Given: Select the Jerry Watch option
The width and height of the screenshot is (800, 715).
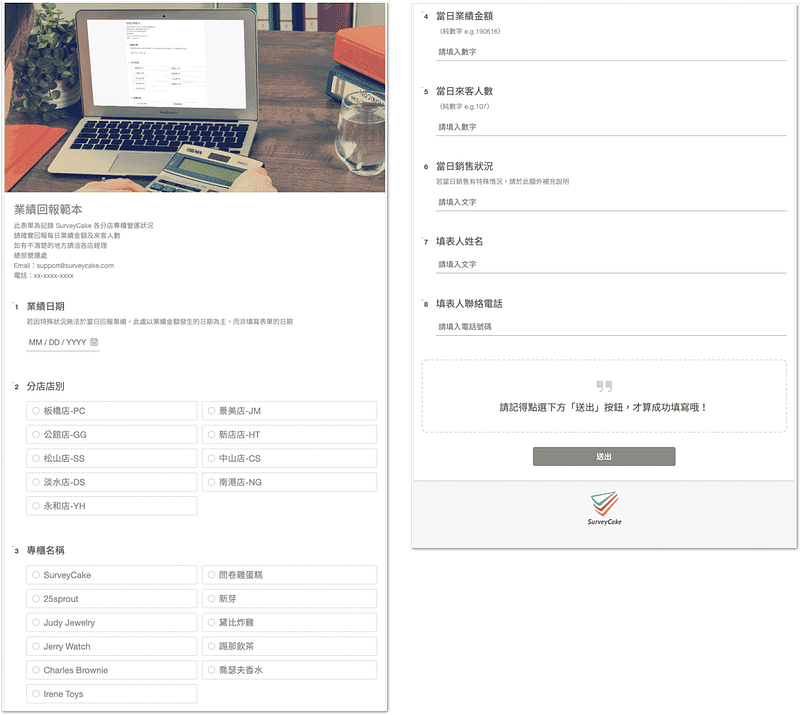Looking at the screenshot, I should tap(112, 646).
